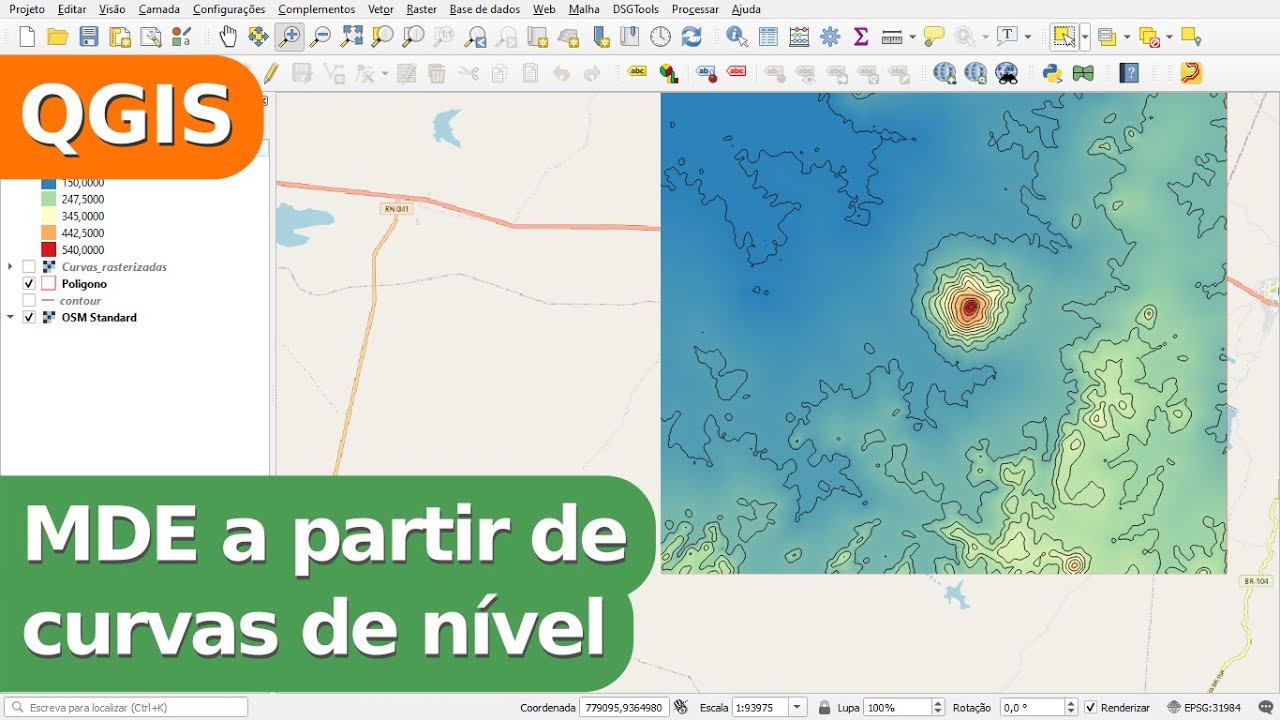This screenshot has height=720, width=1280.
Task: Click Zoom Full extent icon
Action: [351, 38]
